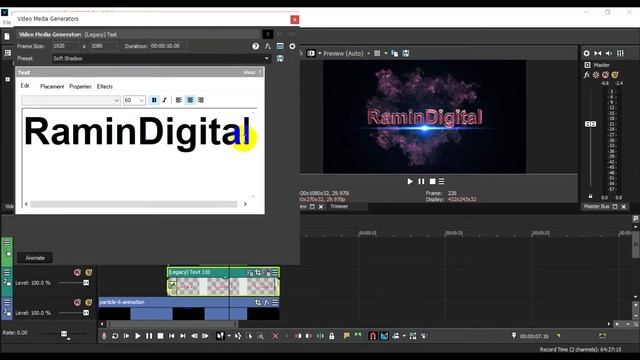Open the preview transport menu icon

(x=442, y=181)
